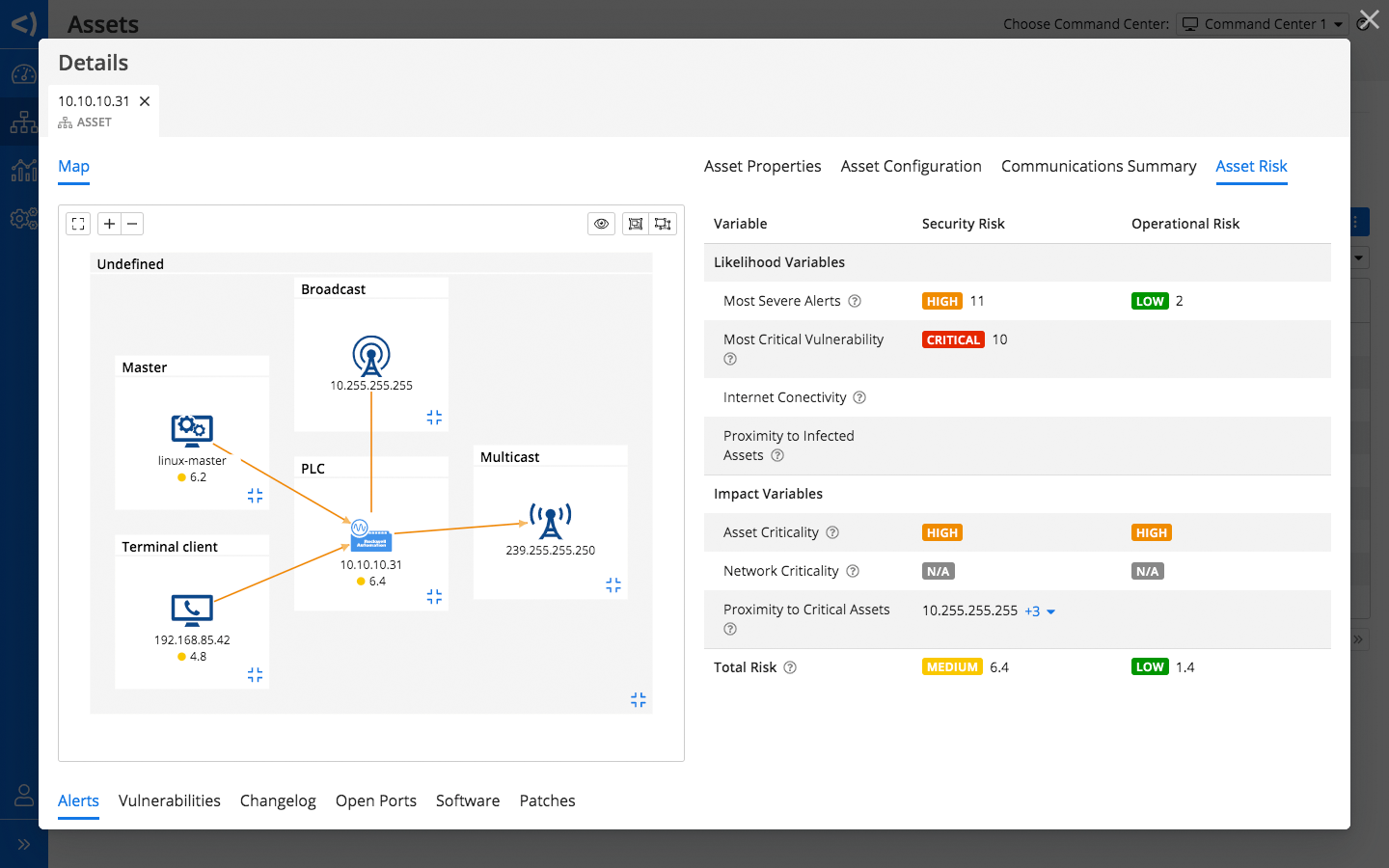The height and width of the screenshot is (868, 1389).
Task: Click help icon beside Most Severe Alerts
Action: pos(855,301)
